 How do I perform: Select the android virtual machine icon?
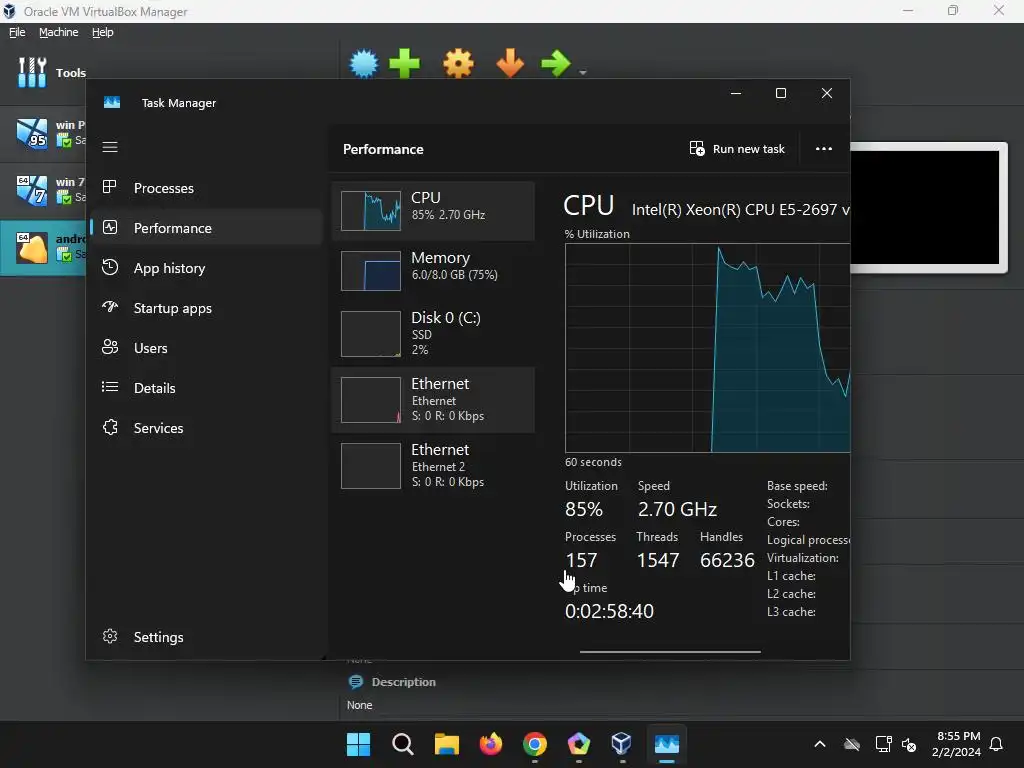32,248
